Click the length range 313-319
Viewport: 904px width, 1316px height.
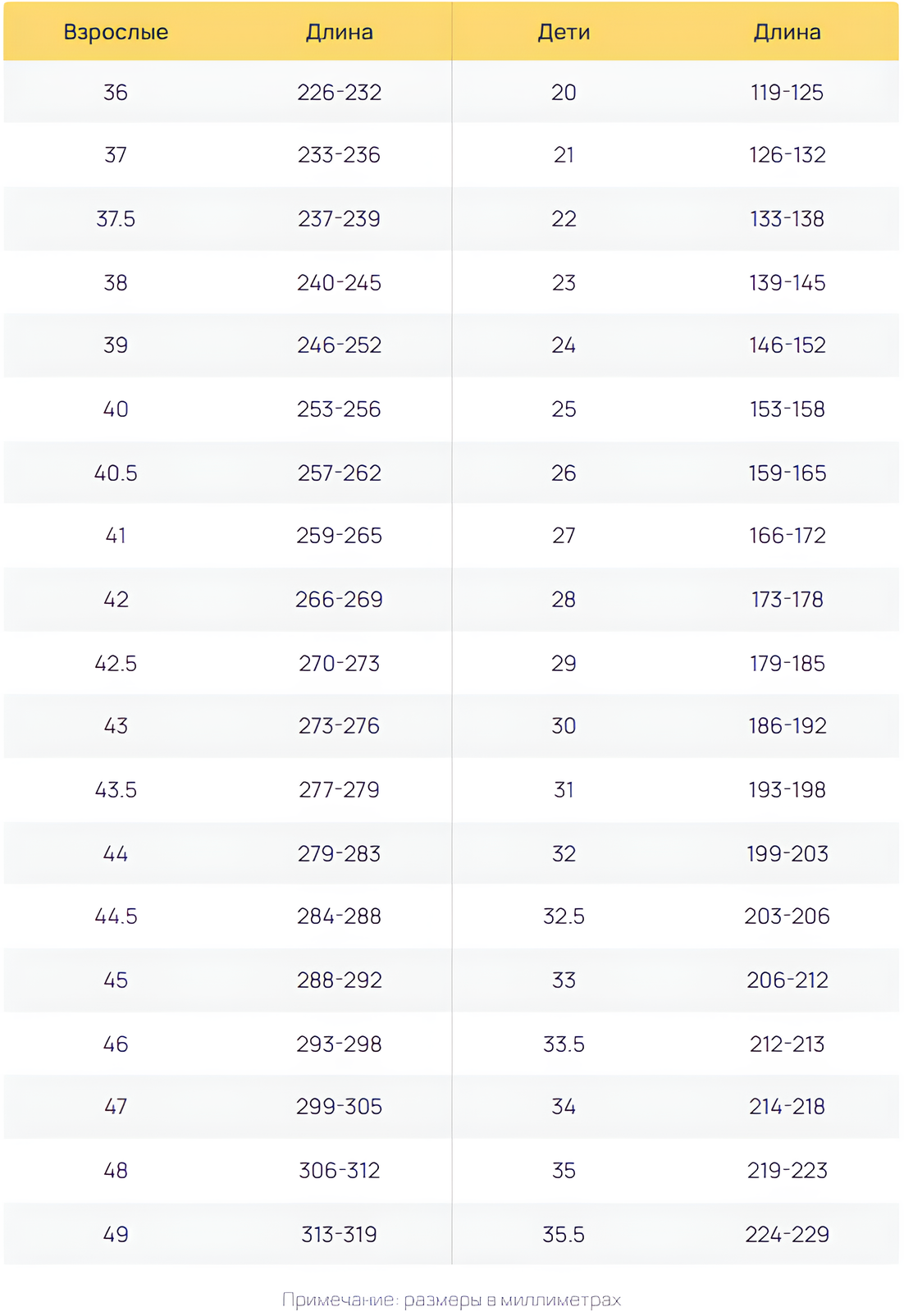click(340, 1235)
